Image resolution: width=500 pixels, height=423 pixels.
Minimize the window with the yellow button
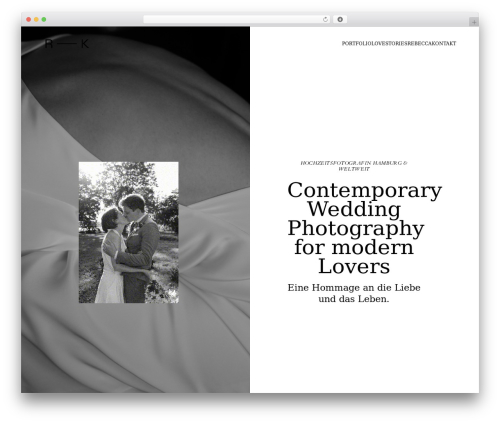coord(36,20)
